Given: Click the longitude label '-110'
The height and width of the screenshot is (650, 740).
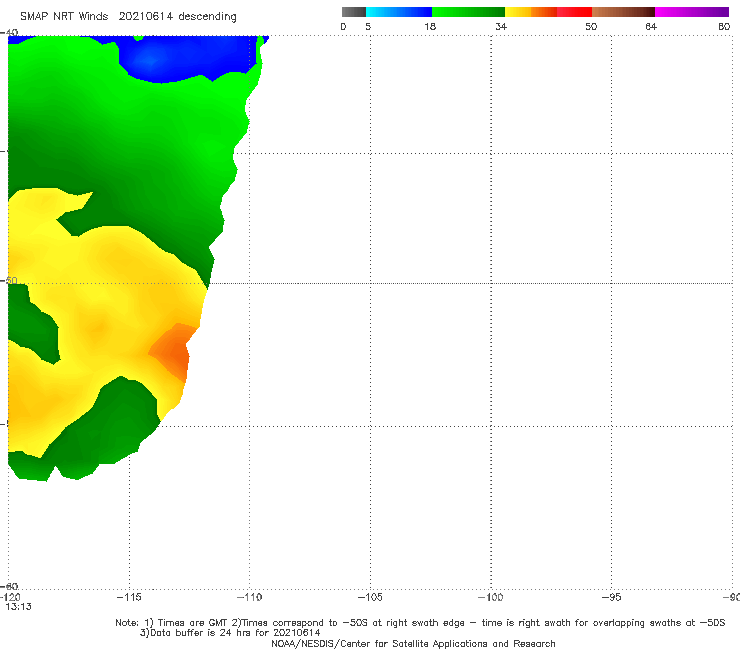Looking at the screenshot, I should coord(249,597).
